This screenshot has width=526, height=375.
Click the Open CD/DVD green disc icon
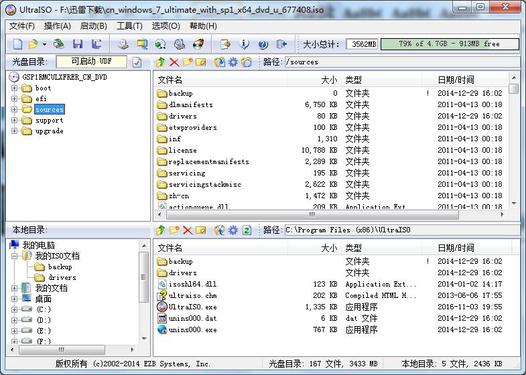coord(59,44)
